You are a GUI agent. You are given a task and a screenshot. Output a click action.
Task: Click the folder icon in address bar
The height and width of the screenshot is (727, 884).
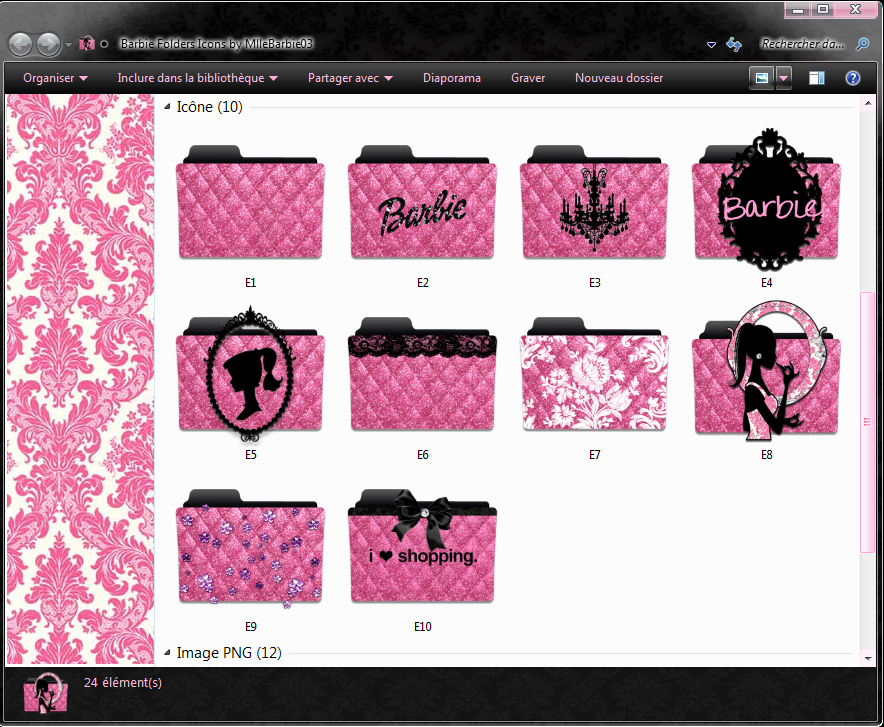click(87, 43)
